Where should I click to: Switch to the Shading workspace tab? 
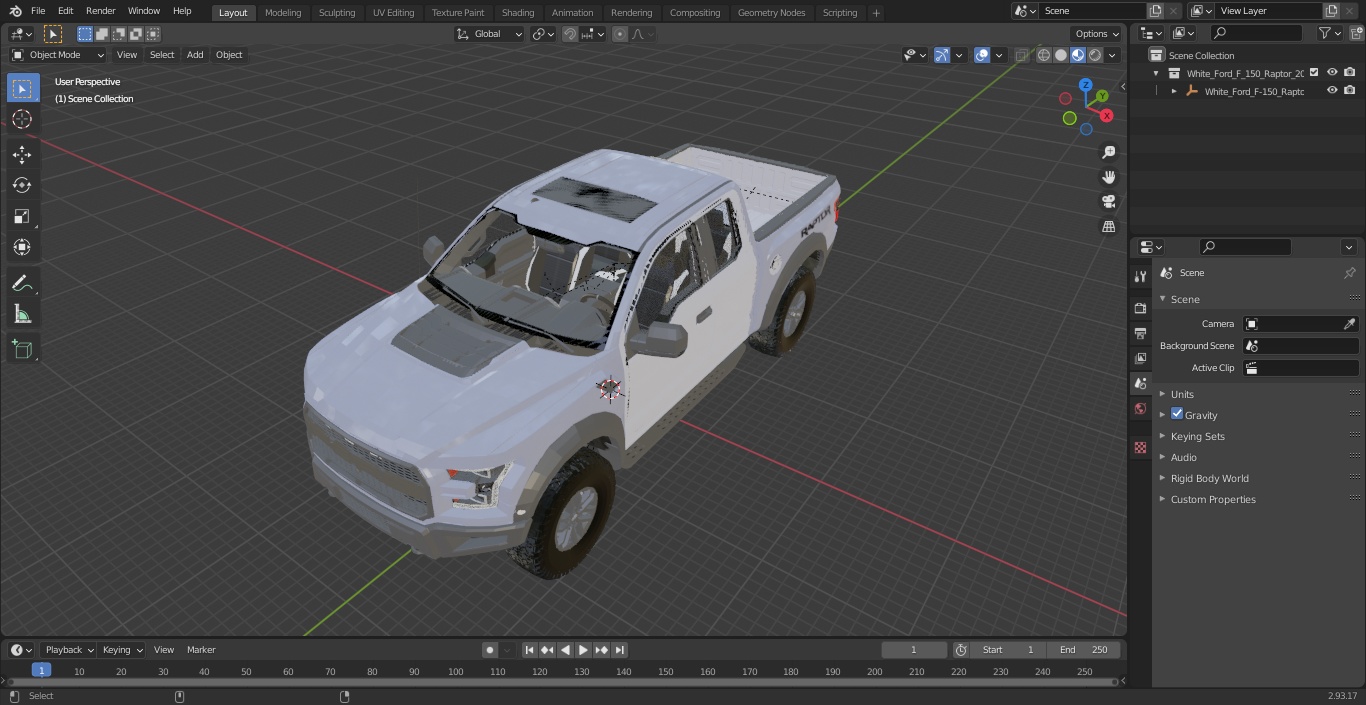tap(518, 13)
